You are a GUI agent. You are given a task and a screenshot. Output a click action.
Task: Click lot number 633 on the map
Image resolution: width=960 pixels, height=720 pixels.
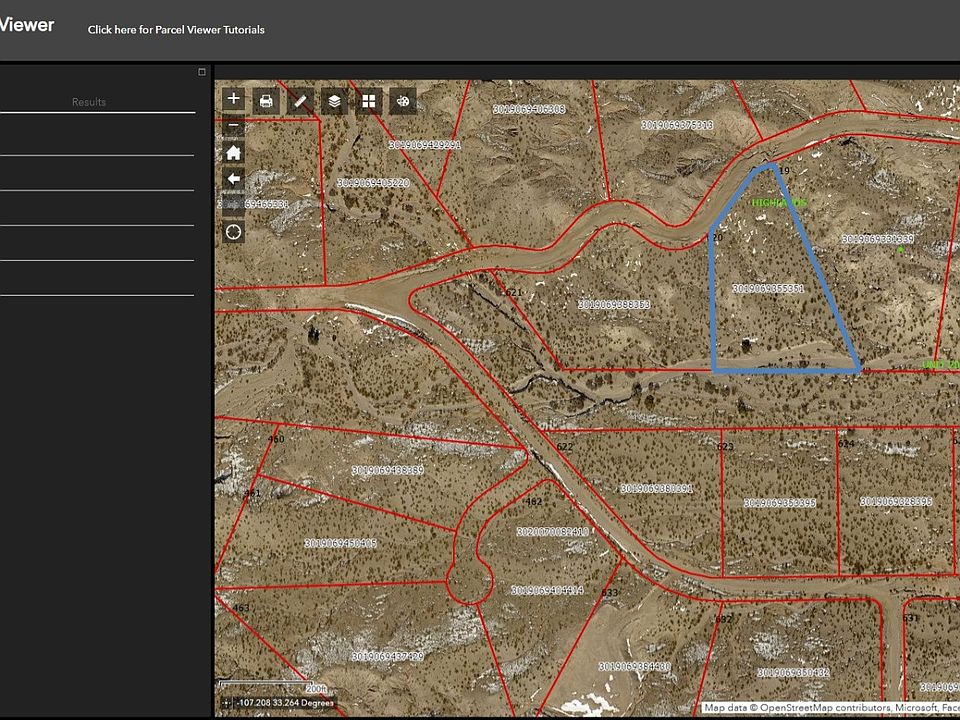[x=610, y=592]
